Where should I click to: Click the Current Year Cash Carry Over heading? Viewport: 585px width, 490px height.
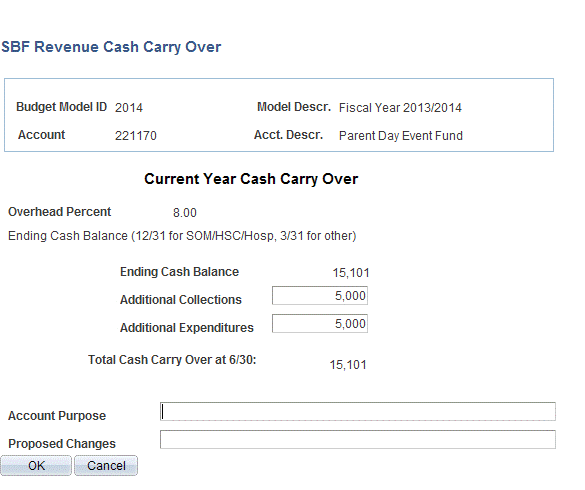coord(251,179)
